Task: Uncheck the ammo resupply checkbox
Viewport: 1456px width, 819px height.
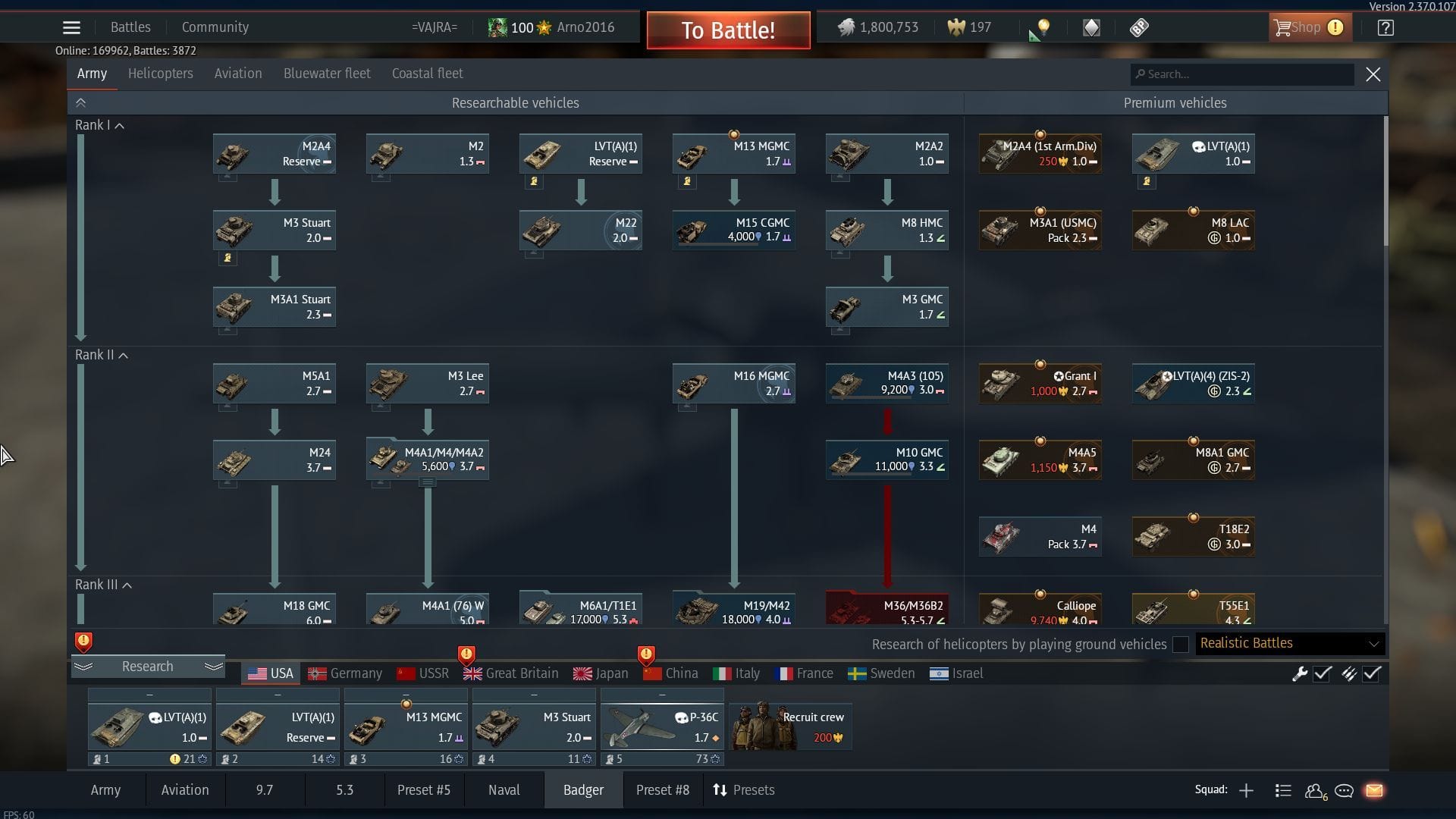Action: 1371,673
